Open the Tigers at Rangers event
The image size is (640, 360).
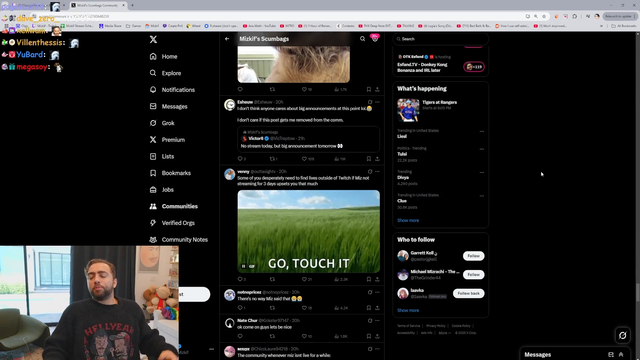click(441, 110)
